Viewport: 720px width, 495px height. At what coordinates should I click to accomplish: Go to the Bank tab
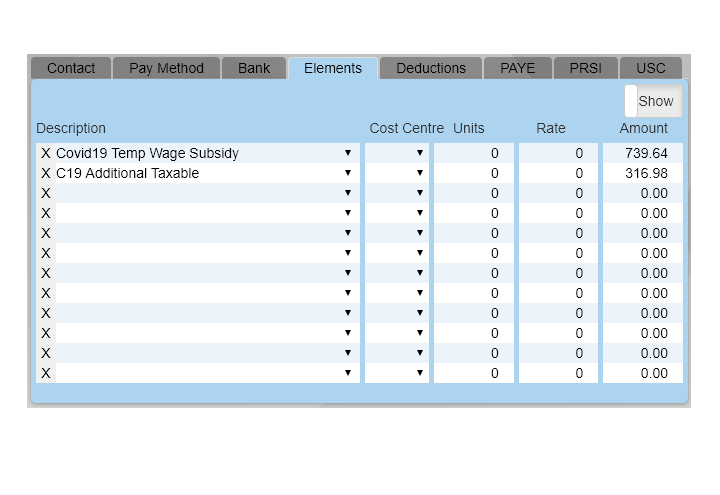pos(254,68)
